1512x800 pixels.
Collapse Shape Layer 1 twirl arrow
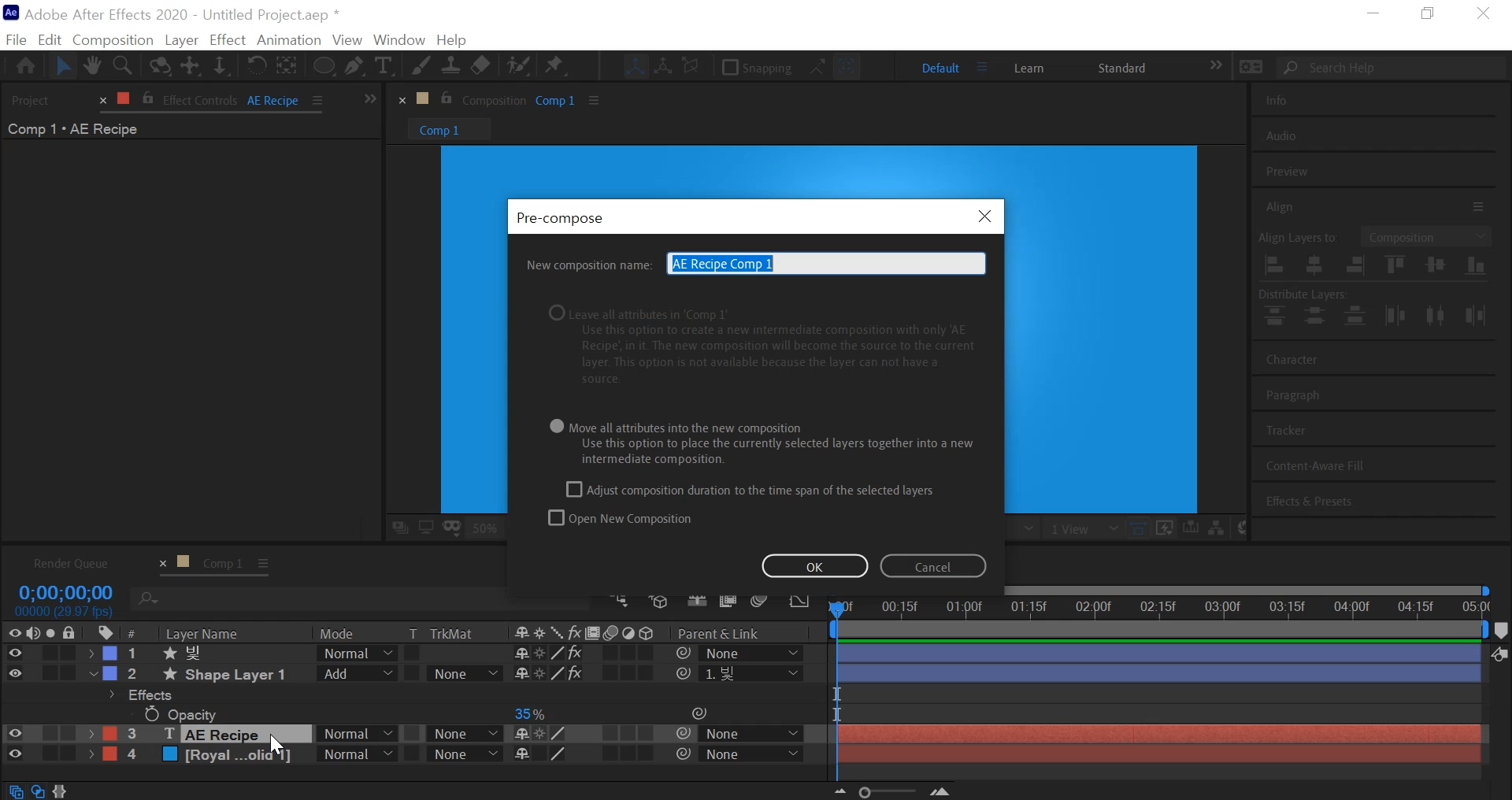[92, 674]
